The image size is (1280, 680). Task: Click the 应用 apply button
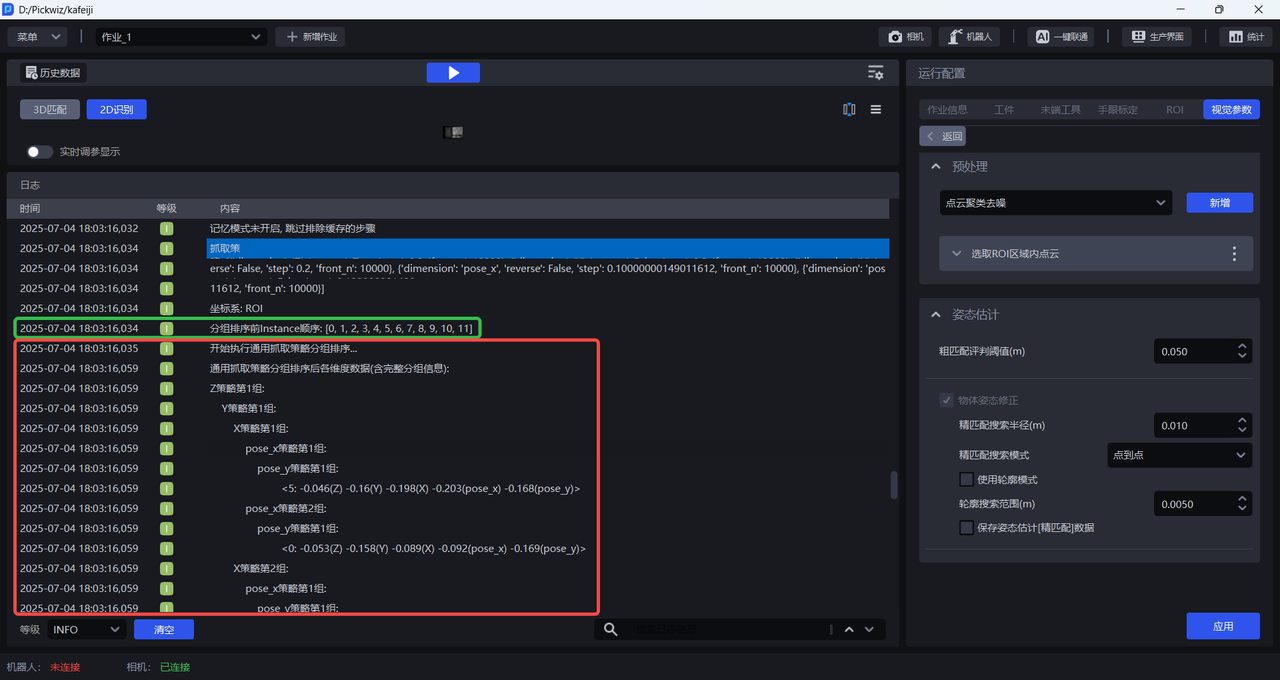pyautogui.click(x=1222, y=626)
